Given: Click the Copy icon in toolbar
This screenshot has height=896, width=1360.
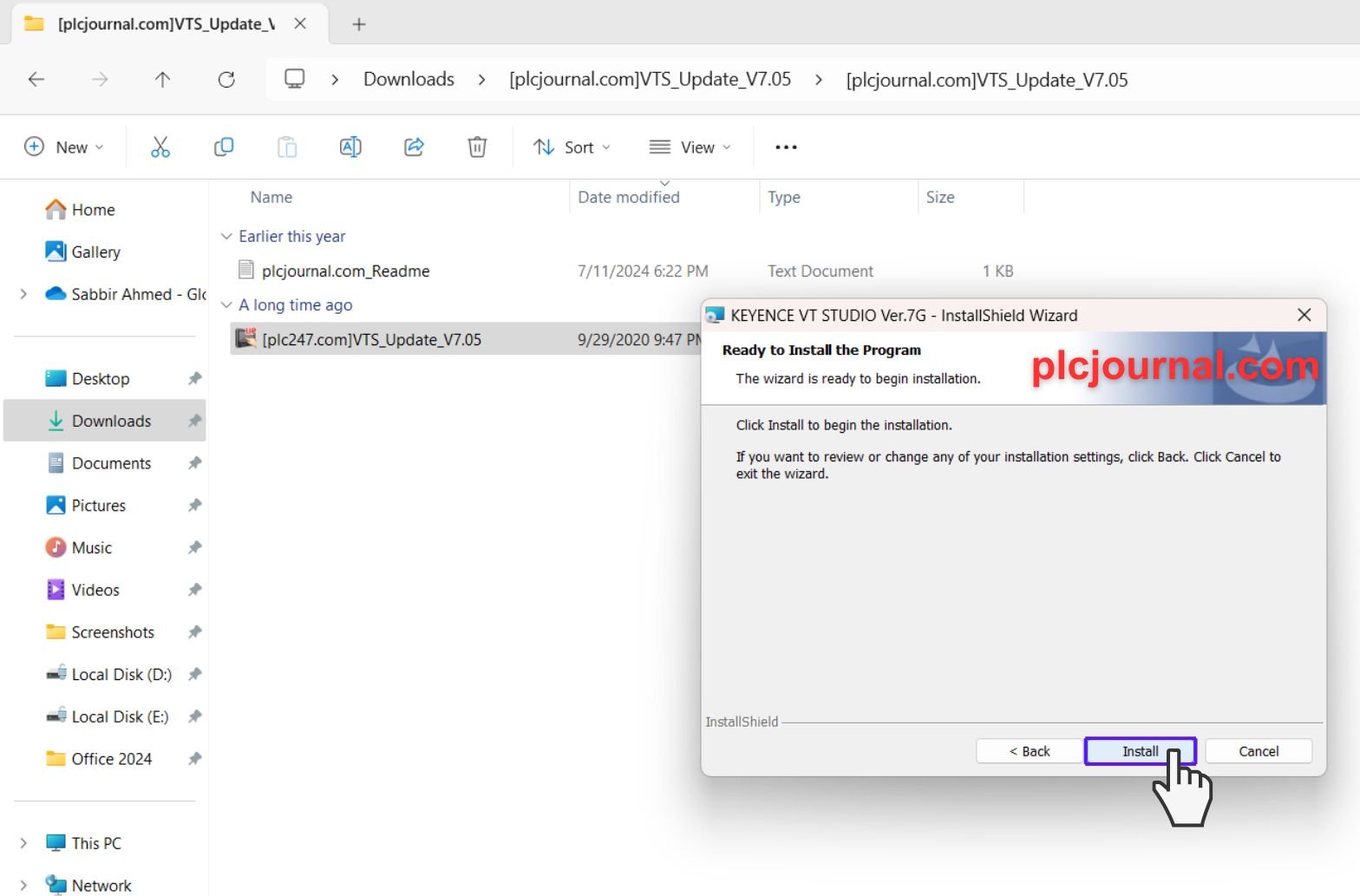Looking at the screenshot, I should click(224, 147).
